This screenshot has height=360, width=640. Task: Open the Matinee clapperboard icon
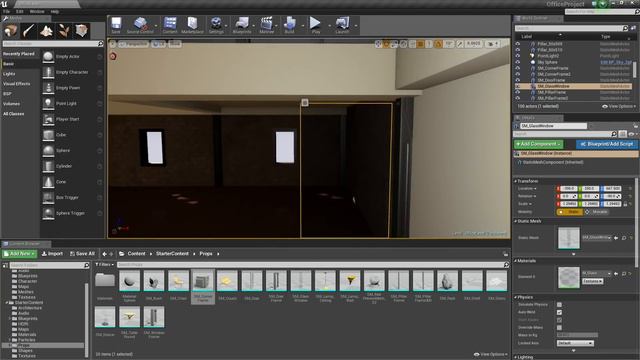[267, 25]
